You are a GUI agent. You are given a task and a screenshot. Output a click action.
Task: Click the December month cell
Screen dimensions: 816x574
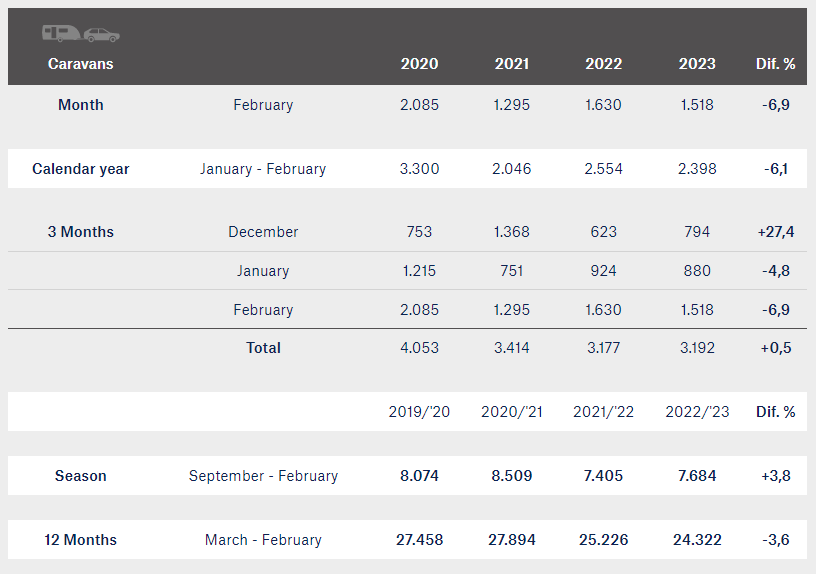263,232
